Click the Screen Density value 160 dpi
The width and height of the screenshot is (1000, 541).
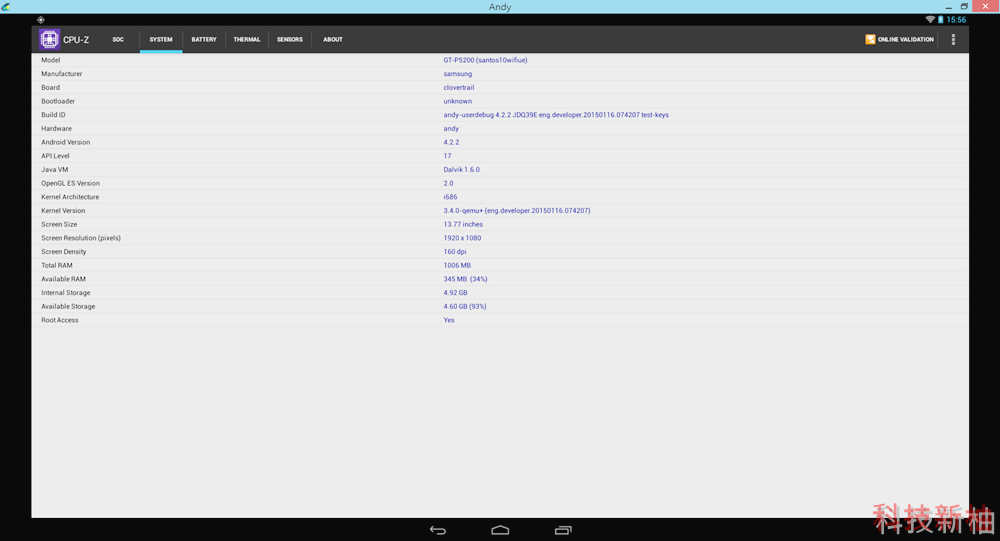[x=455, y=252]
